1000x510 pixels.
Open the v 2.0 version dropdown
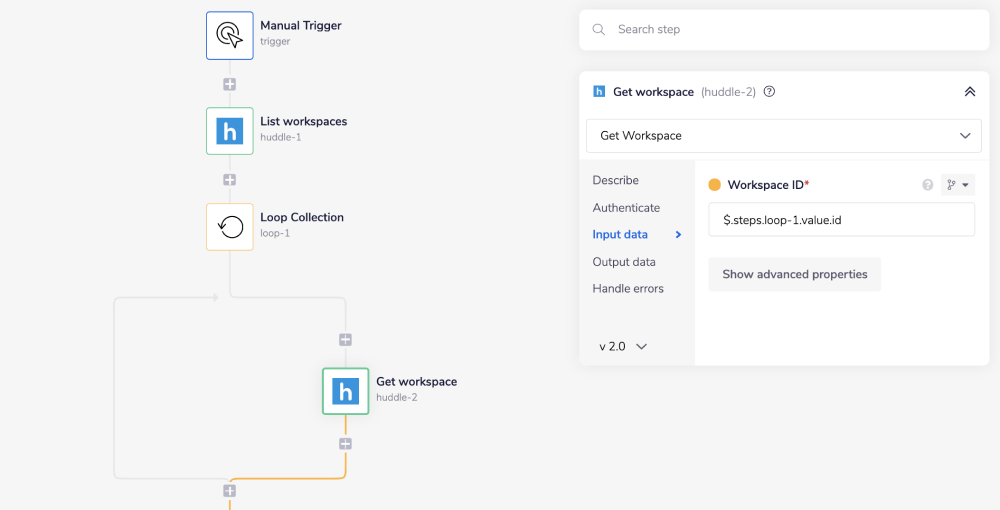[x=623, y=346]
